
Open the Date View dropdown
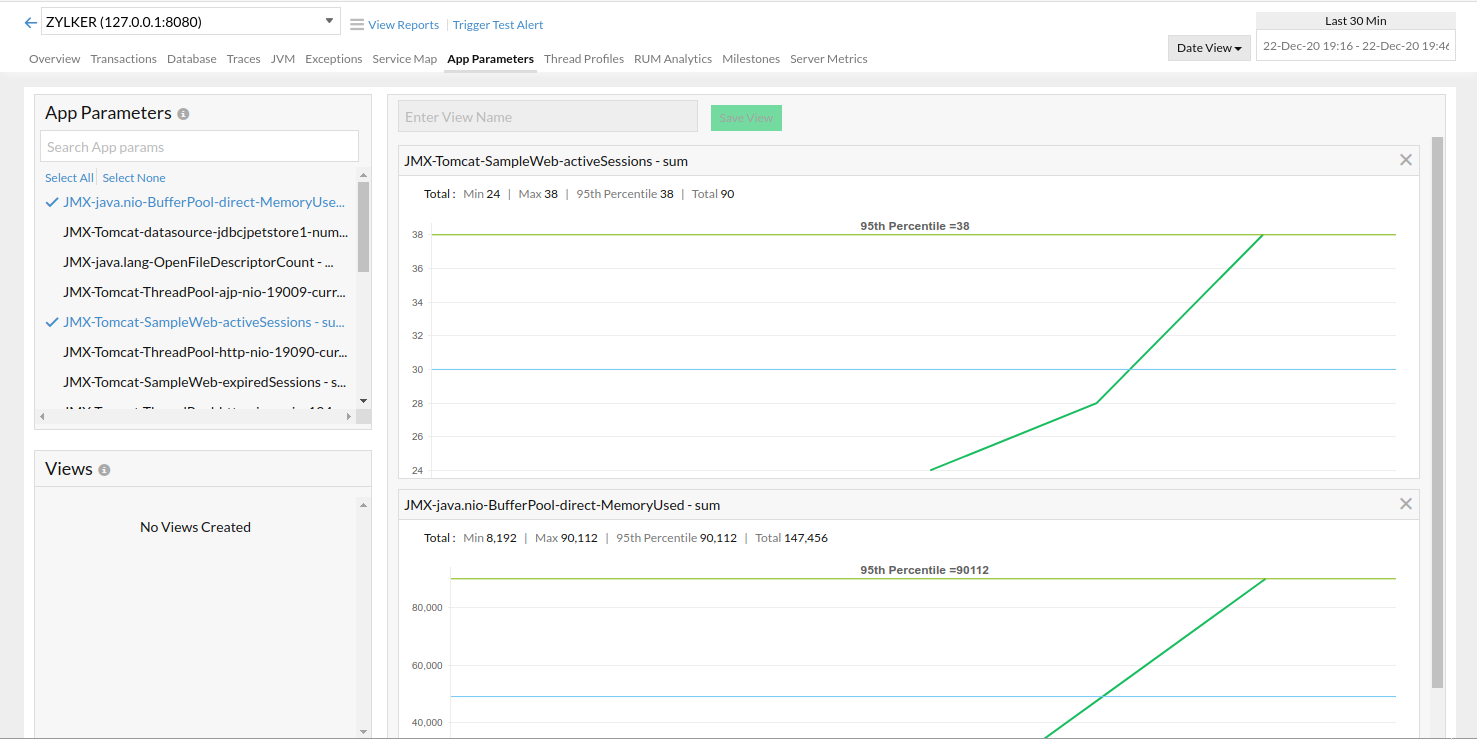1208,47
